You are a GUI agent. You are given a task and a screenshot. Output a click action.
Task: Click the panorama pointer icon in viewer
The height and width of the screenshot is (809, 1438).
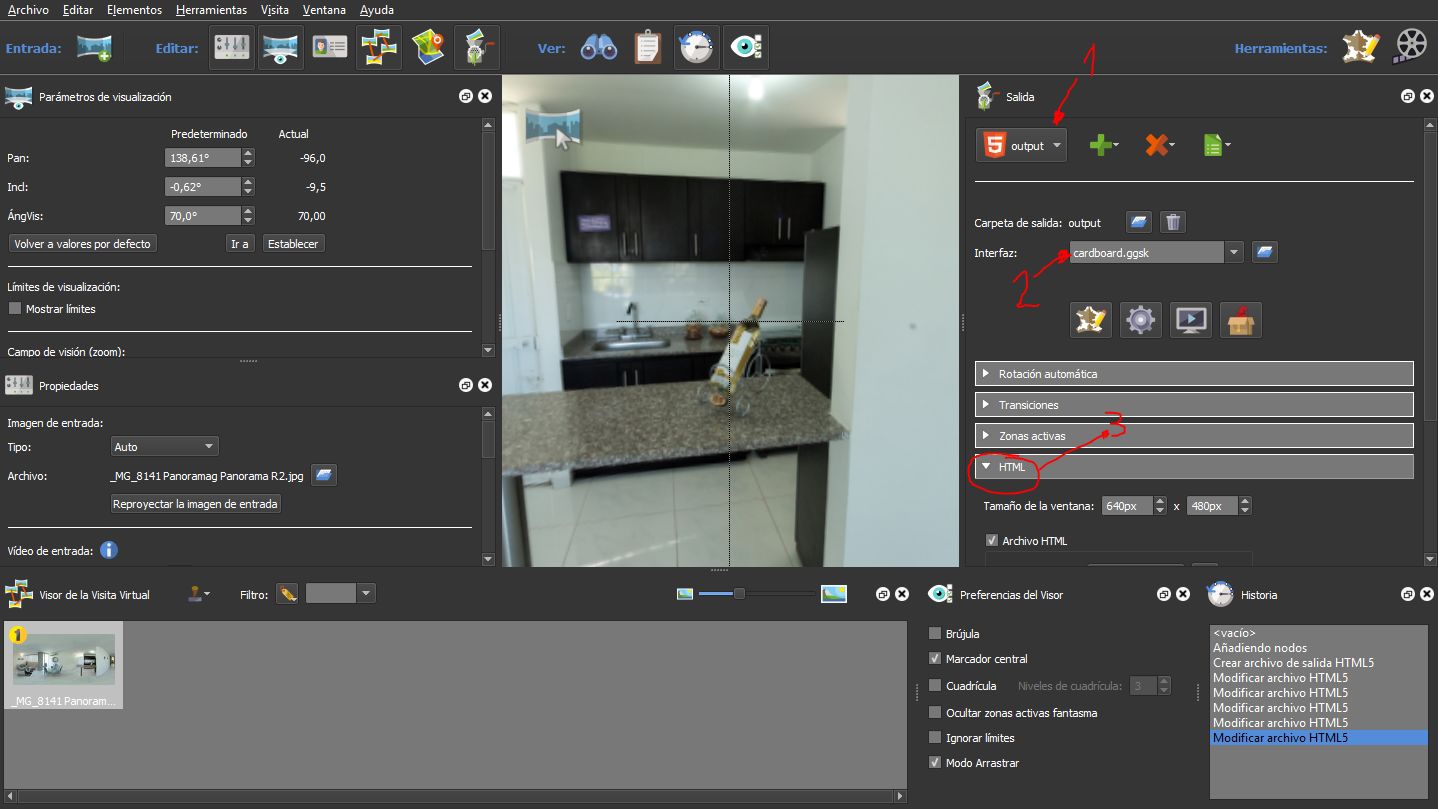[553, 128]
